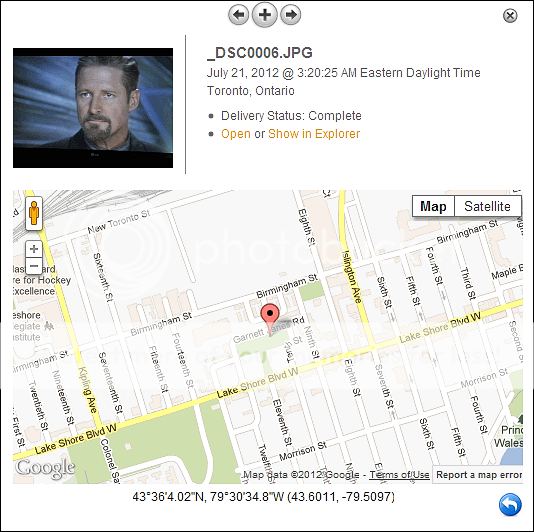Image resolution: width=534 pixels, height=532 pixels.
Task: Click Show in Explorer link
Action: click(314, 134)
